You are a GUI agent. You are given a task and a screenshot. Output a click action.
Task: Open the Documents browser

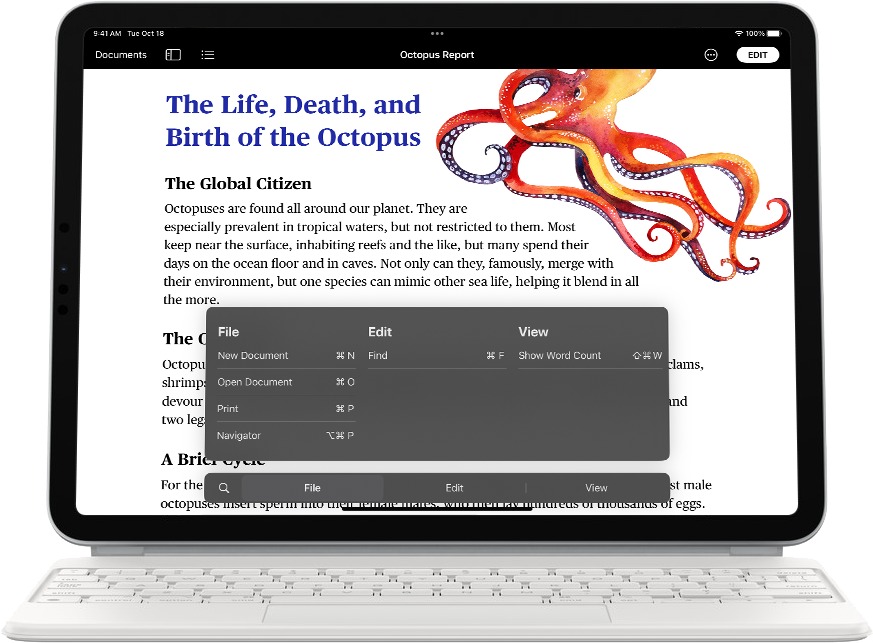(121, 55)
